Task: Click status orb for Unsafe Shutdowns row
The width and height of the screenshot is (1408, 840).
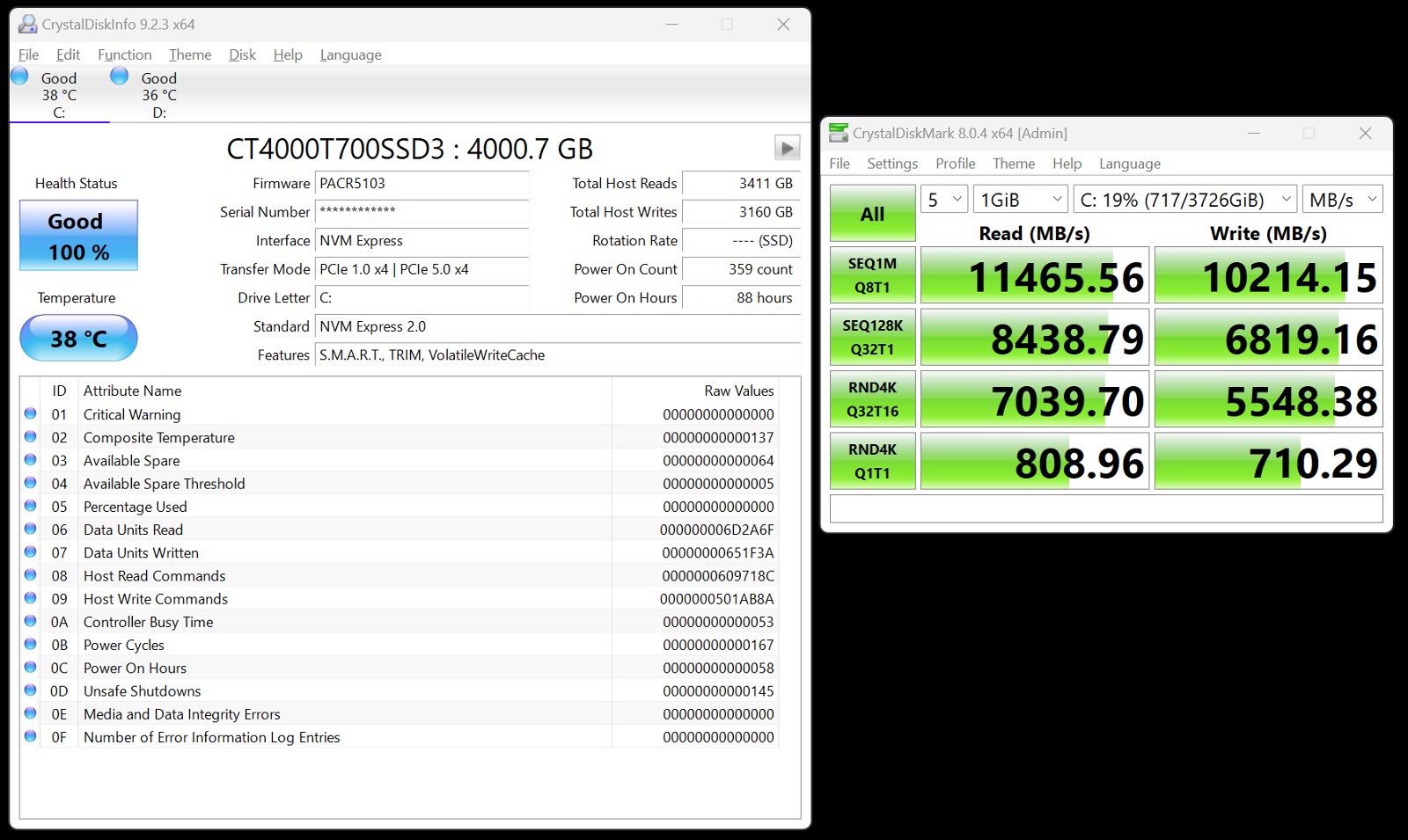Action: [31, 690]
